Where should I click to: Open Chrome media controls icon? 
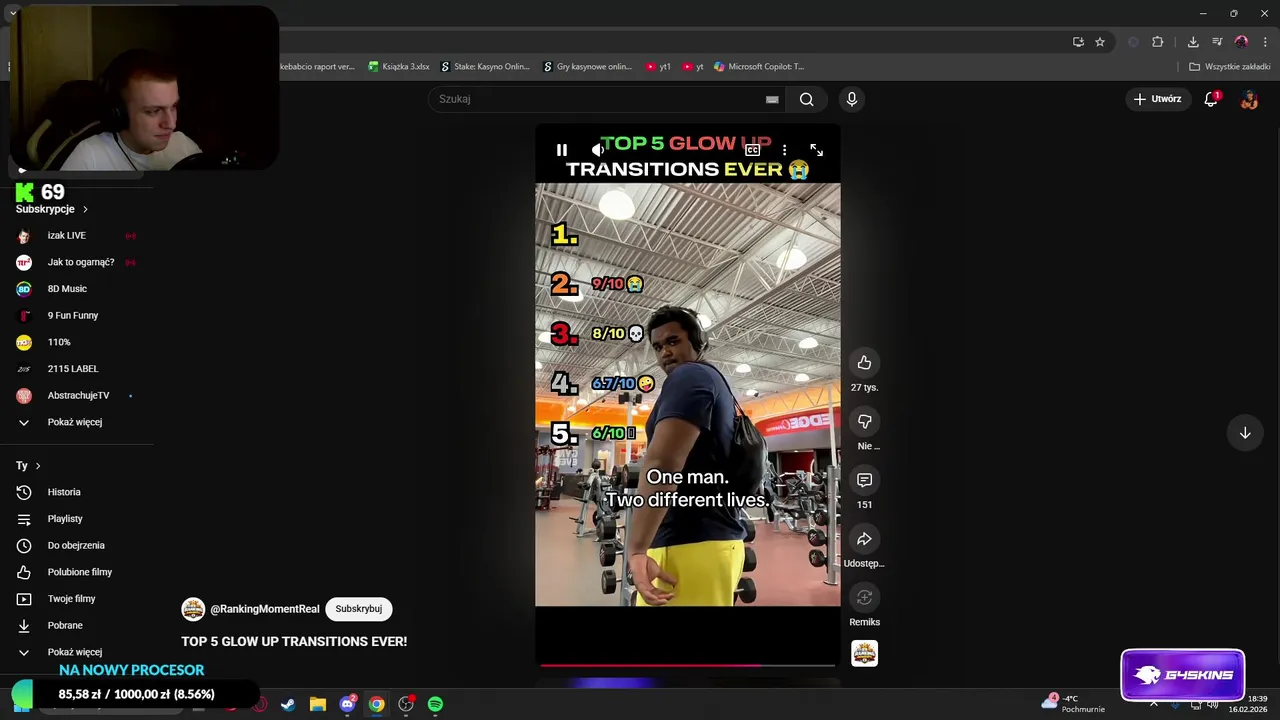click(x=1217, y=42)
